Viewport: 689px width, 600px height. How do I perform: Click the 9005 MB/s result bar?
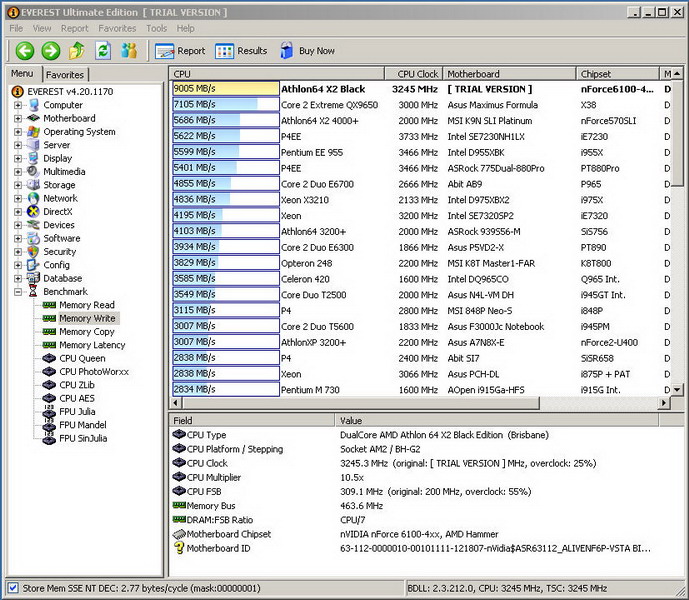pos(226,89)
